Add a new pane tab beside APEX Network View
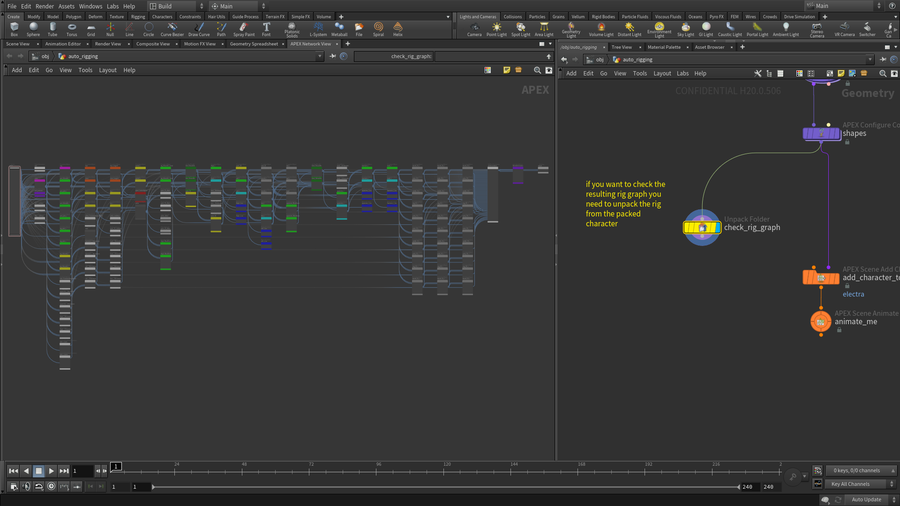 (347, 44)
